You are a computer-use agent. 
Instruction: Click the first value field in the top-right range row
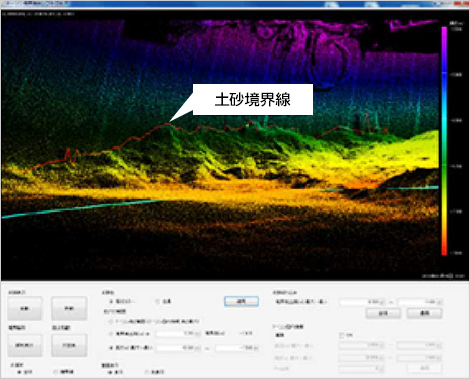pos(362,302)
